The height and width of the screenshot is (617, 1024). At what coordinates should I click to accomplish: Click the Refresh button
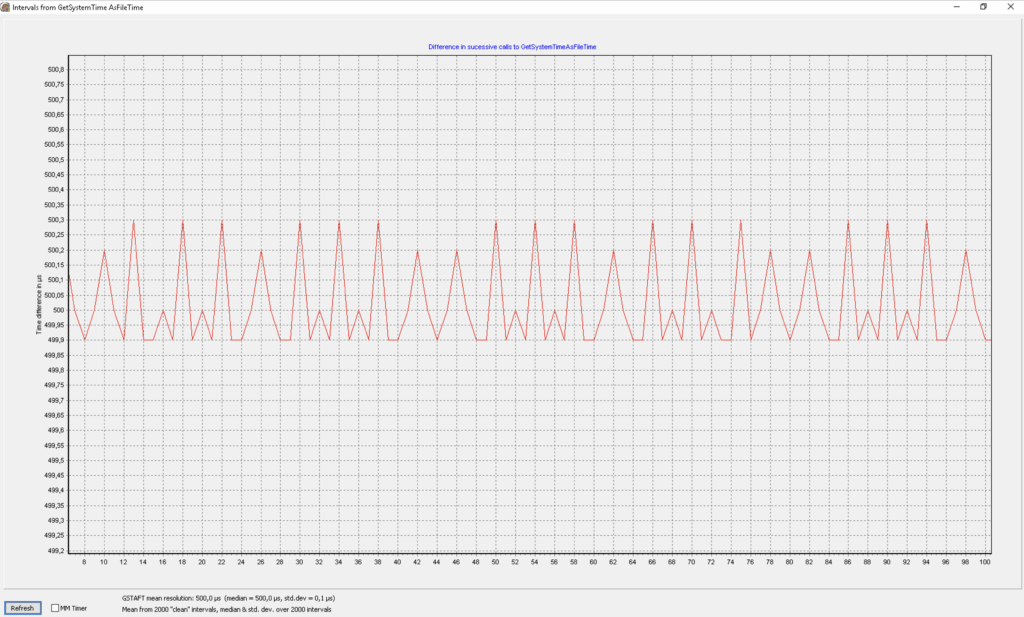pyautogui.click(x=22, y=608)
